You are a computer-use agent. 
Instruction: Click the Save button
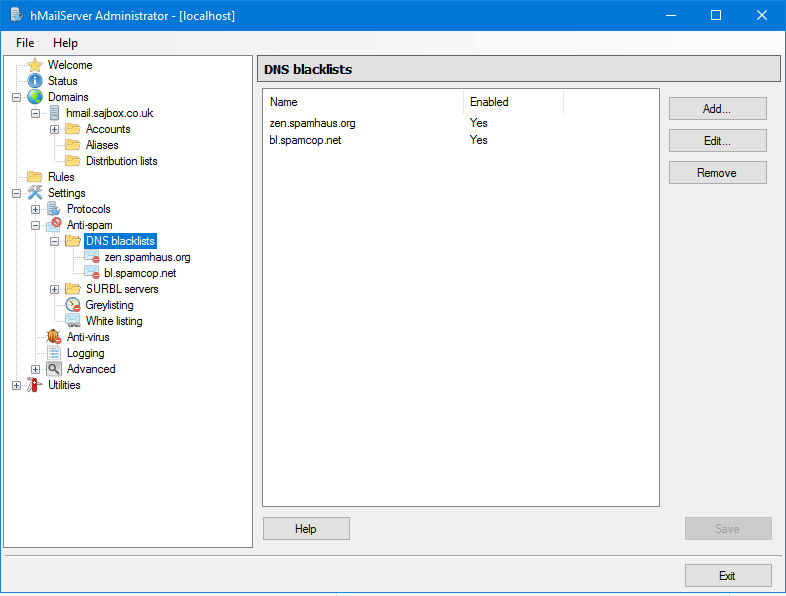coord(728,529)
